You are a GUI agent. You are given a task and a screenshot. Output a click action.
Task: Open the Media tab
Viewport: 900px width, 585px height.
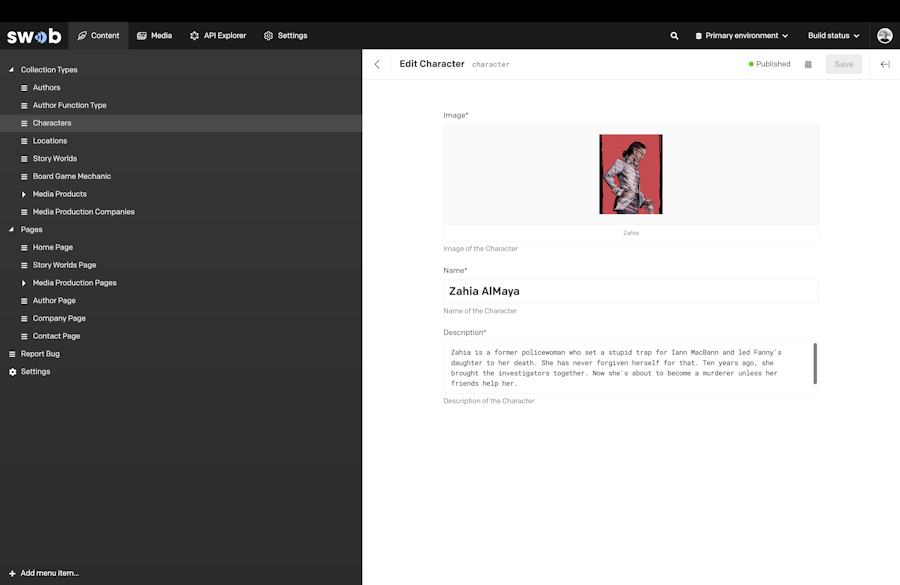pyautogui.click(x=154, y=36)
